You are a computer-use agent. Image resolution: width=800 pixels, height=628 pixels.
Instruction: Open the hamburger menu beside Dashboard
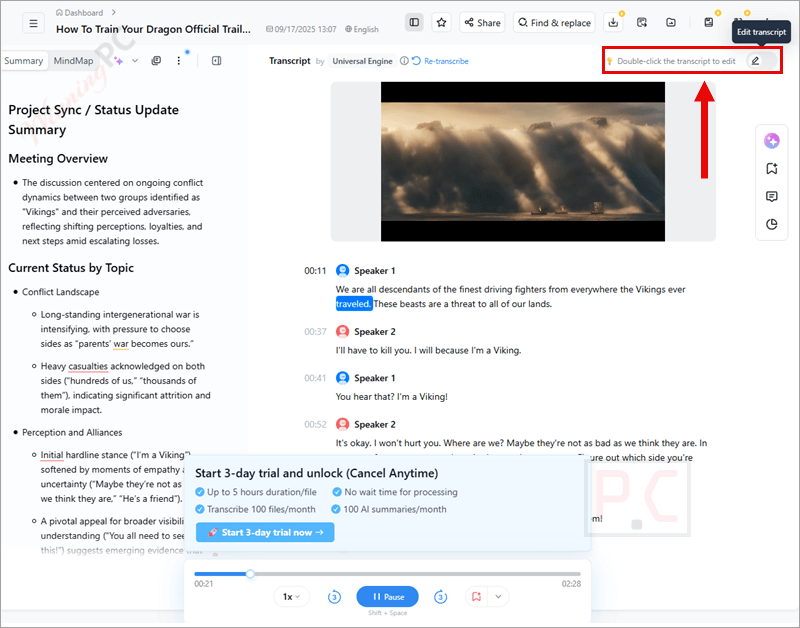33,23
